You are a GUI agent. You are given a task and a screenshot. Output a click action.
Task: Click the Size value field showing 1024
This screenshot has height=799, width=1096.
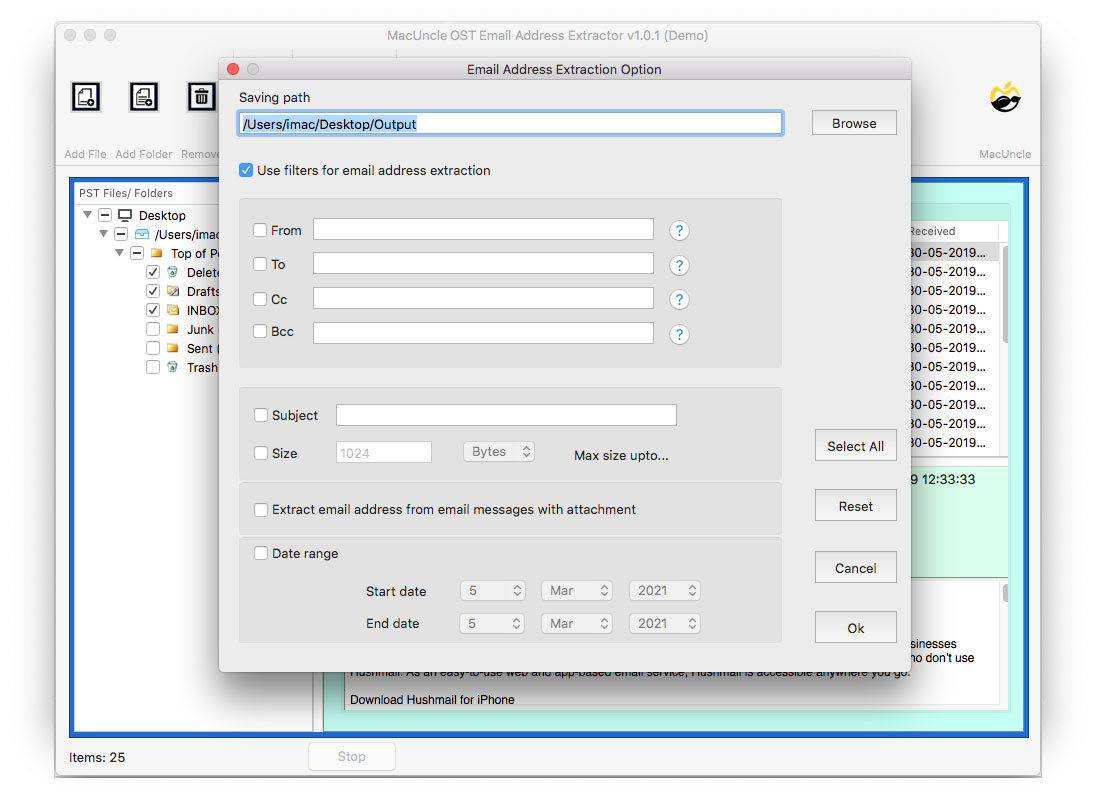[384, 452]
